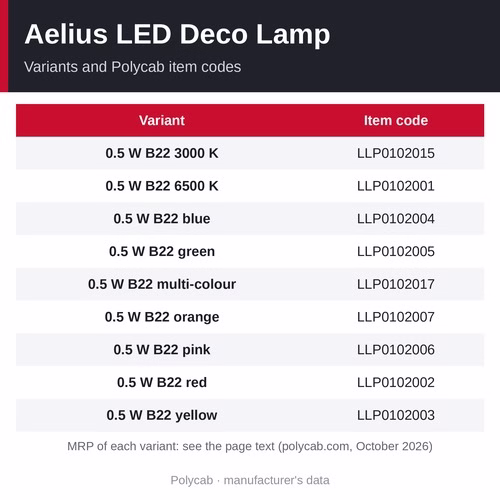Select the 0.5 W B22 red row
This screenshot has width=500, height=500.
tap(250, 382)
